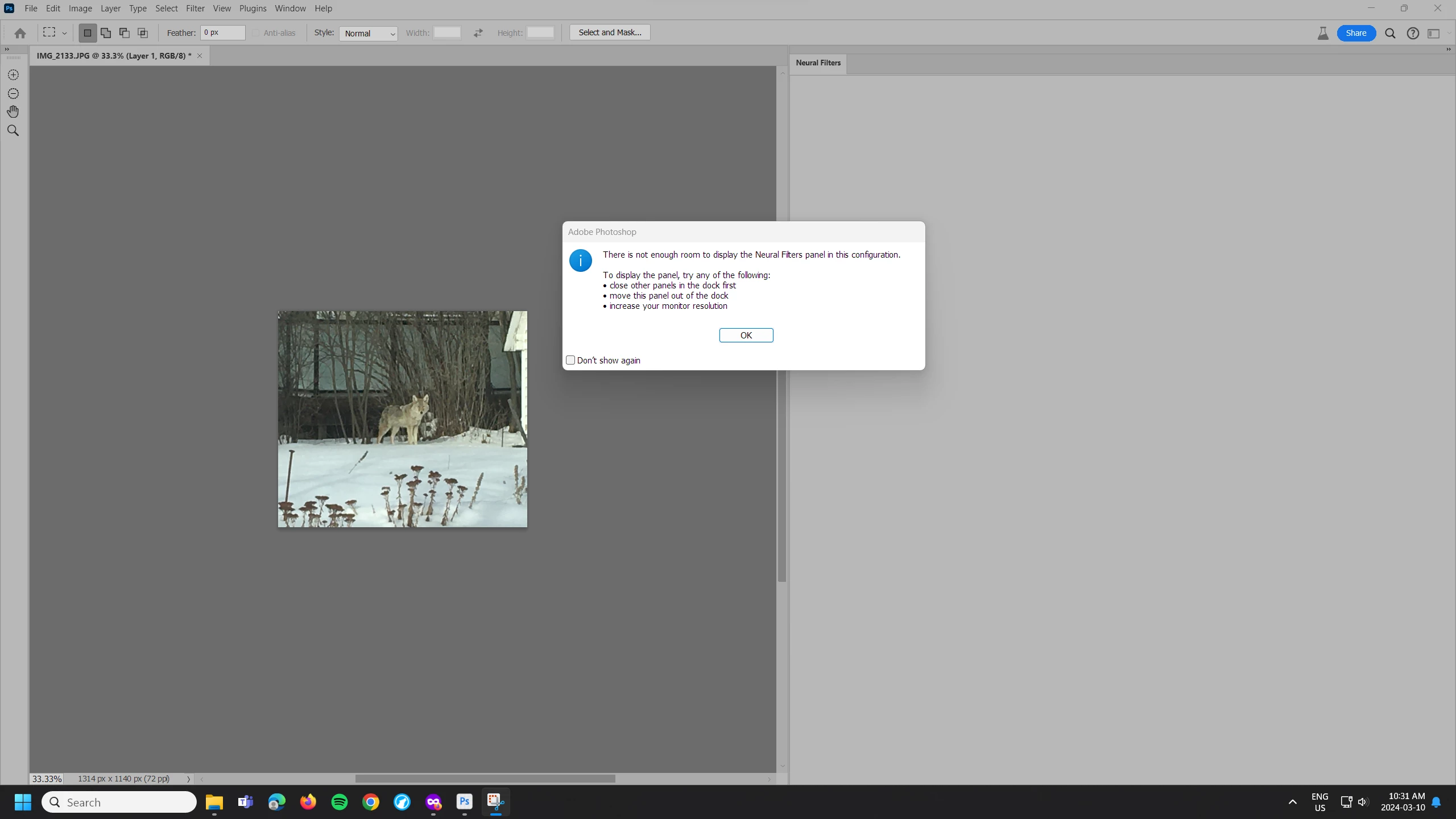
Task: Click the Zoom Out tool icon
Action: (x=13, y=93)
